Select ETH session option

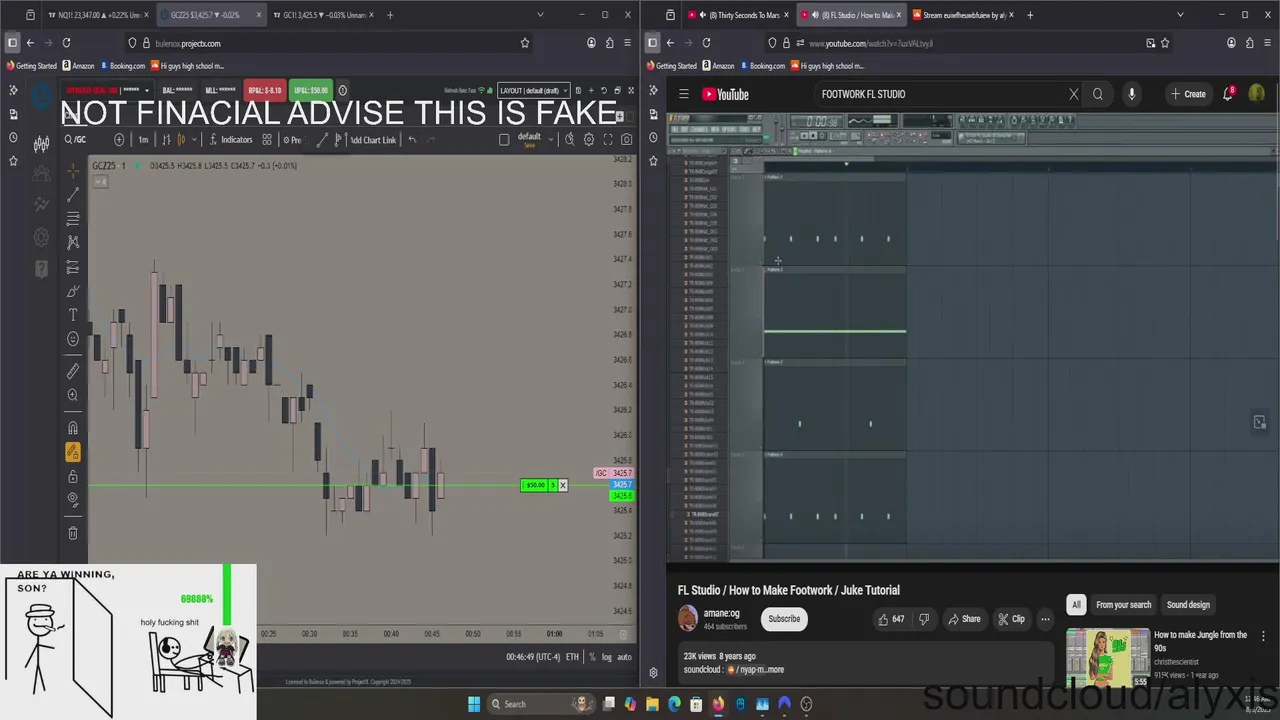point(572,657)
